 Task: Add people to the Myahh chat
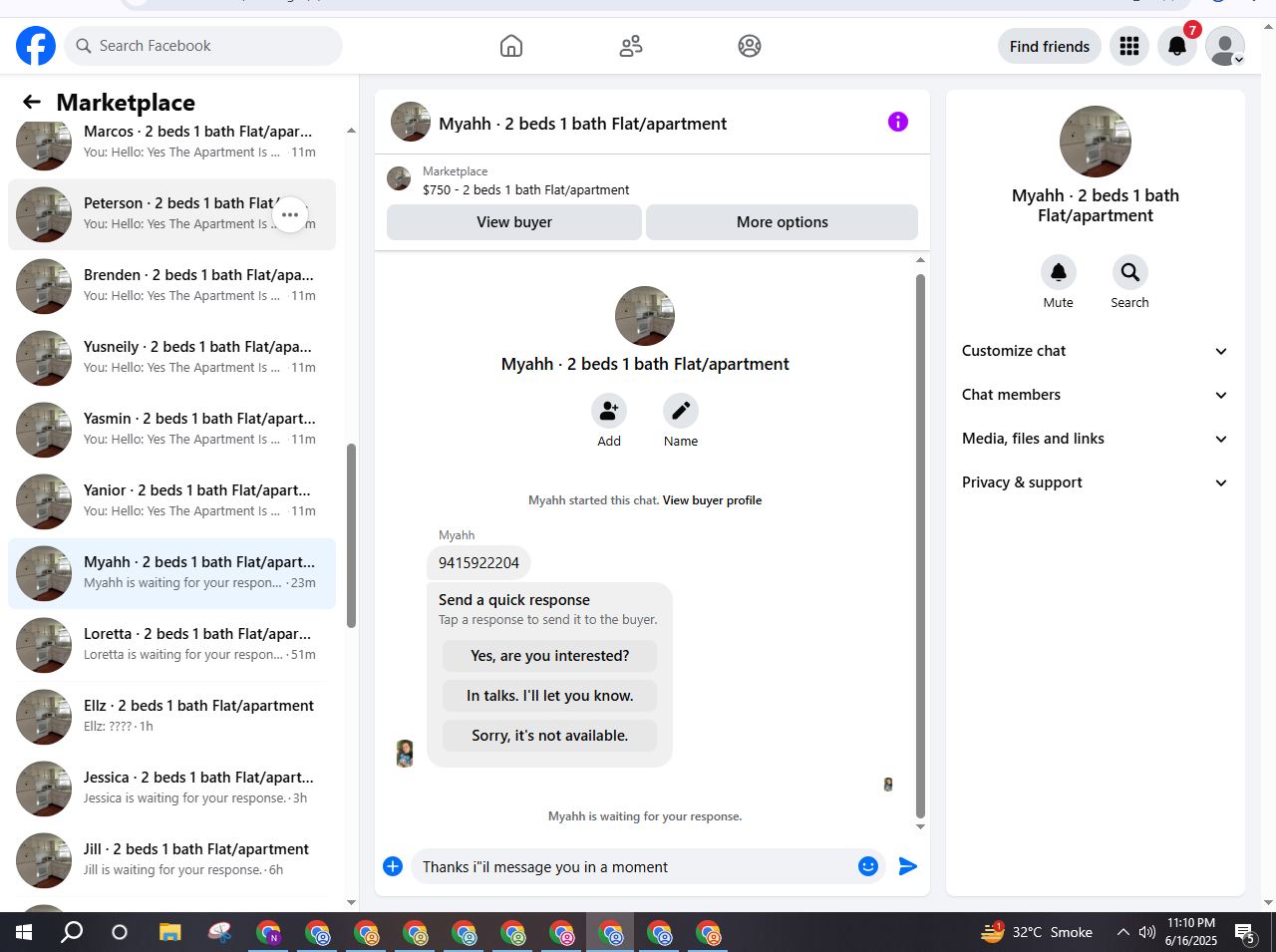pos(609,411)
